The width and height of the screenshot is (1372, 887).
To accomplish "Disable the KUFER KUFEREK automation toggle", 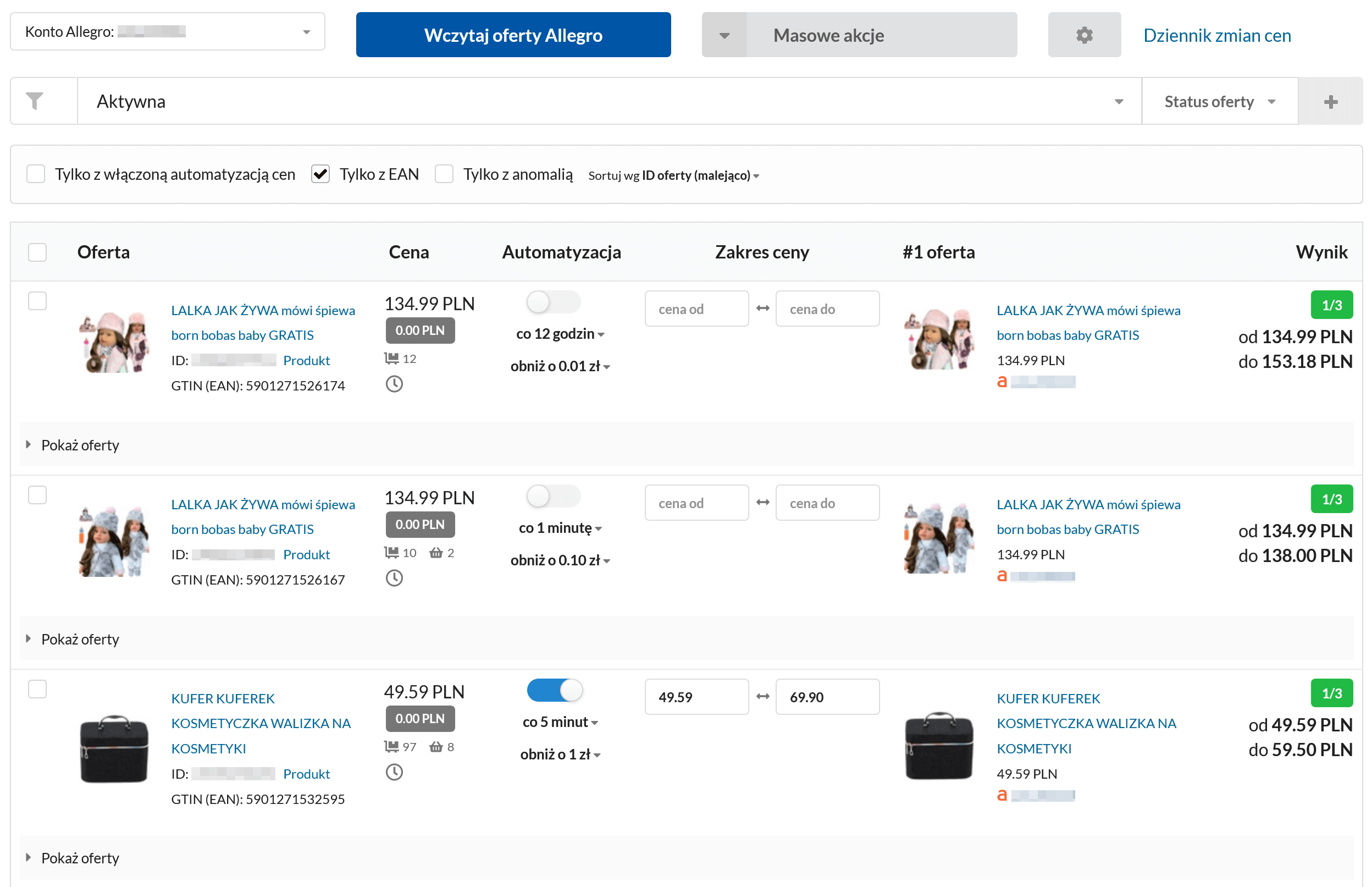I will tap(554, 690).
